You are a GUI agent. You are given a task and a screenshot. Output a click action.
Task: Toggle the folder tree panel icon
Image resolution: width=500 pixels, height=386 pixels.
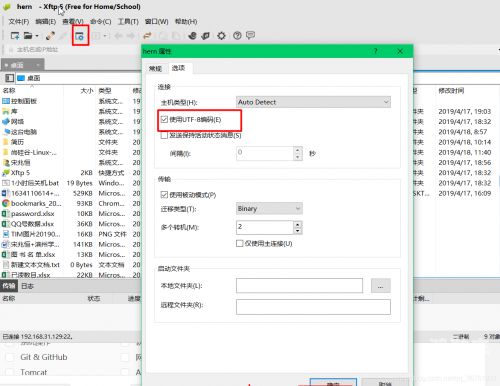[x=9, y=78]
